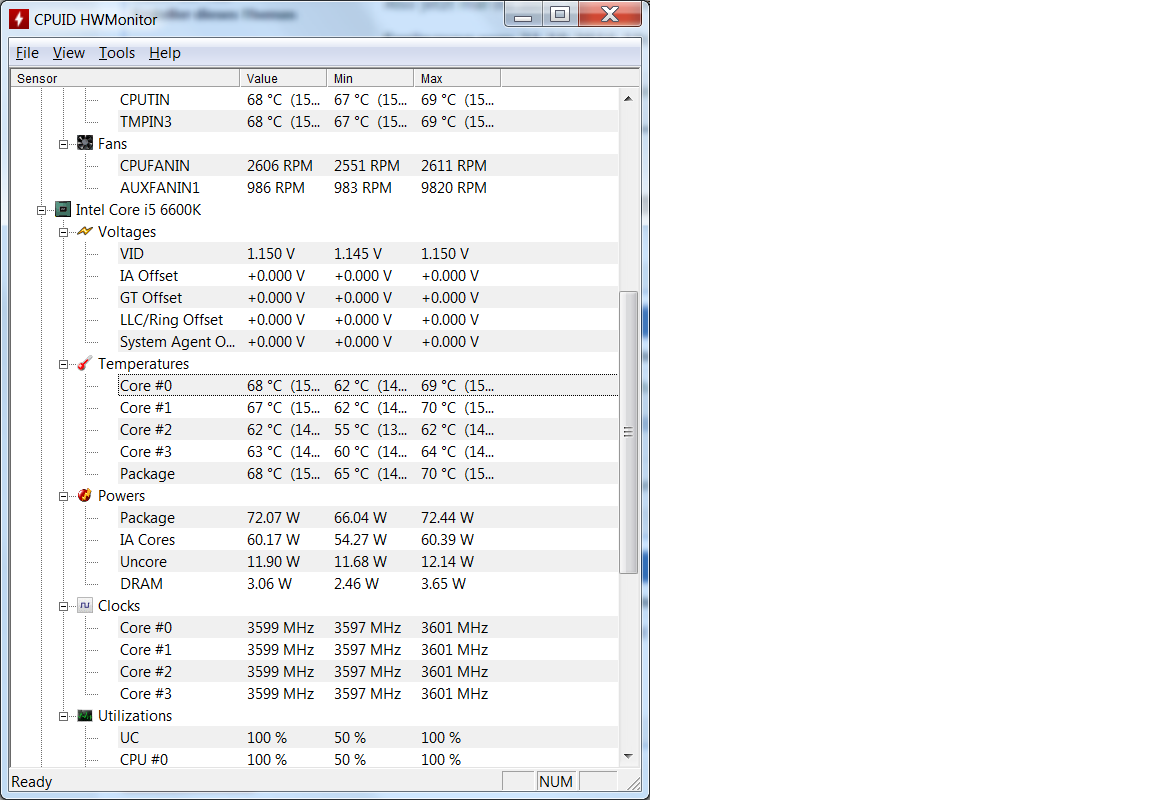This screenshot has width=1152, height=800.
Task: Select Core #0 under Temperatures
Action: click(x=367, y=386)
